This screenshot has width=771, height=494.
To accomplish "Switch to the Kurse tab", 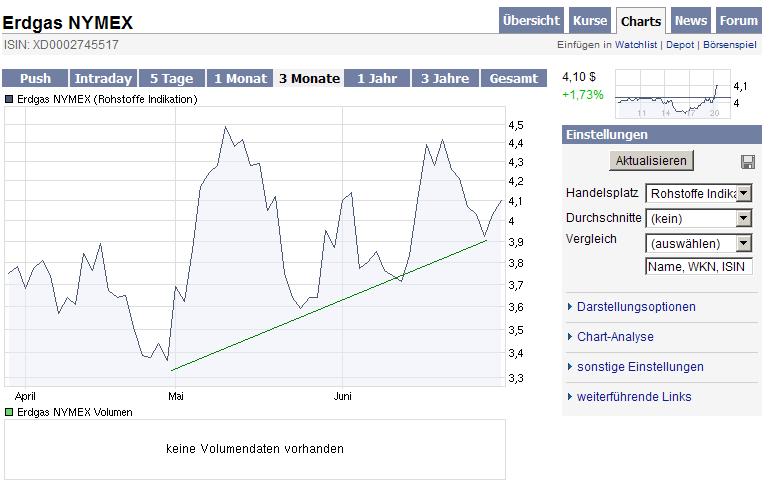I will click(590, 21).
